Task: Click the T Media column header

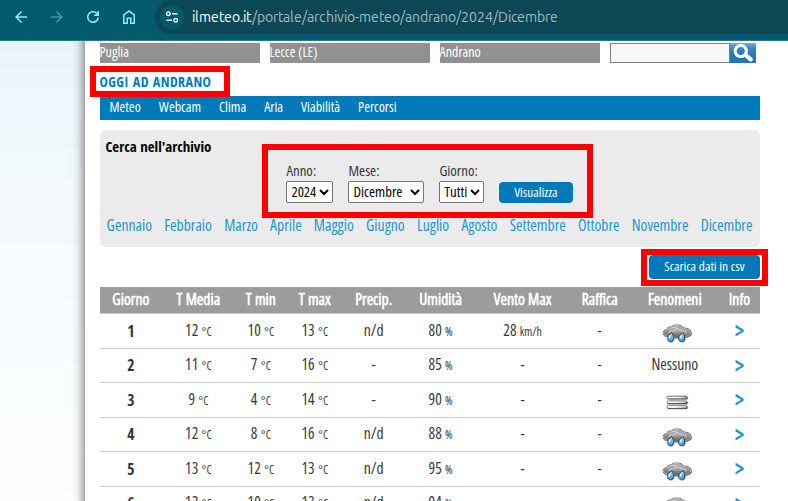Action: pyautogui.click(x=198, y=300)
